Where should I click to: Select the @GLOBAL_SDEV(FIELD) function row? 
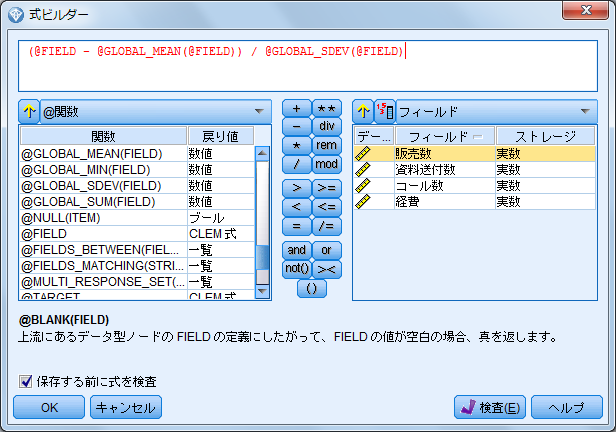[137, 186]
